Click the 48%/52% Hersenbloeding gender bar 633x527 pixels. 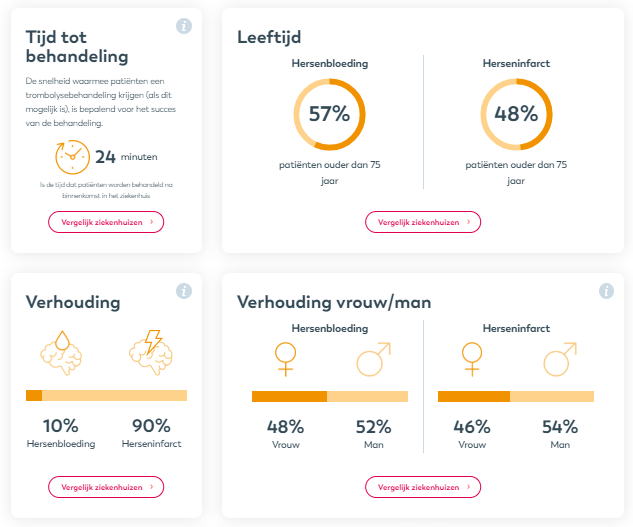point(330,396)
